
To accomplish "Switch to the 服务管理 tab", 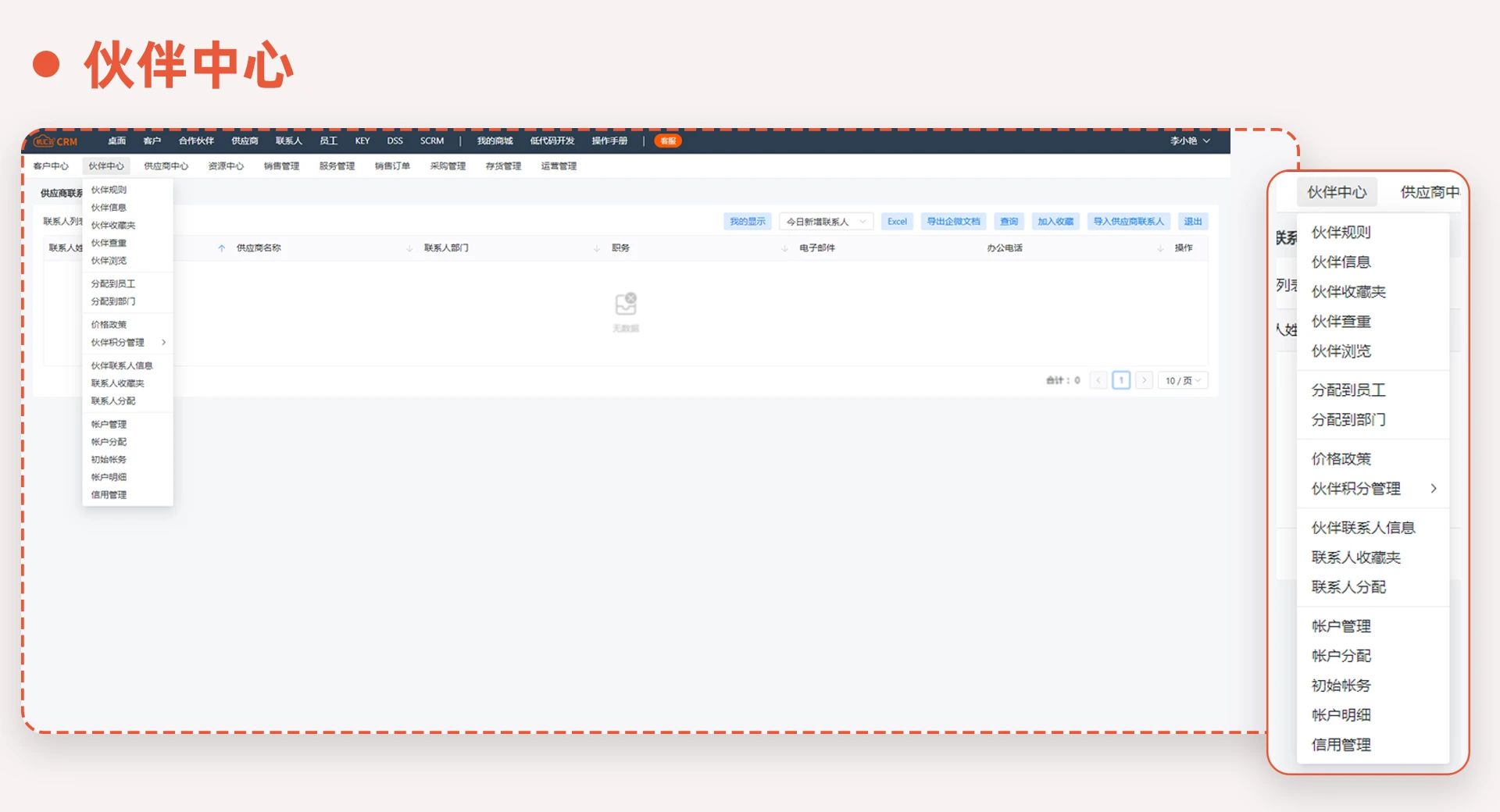I will tap(337, 166).
